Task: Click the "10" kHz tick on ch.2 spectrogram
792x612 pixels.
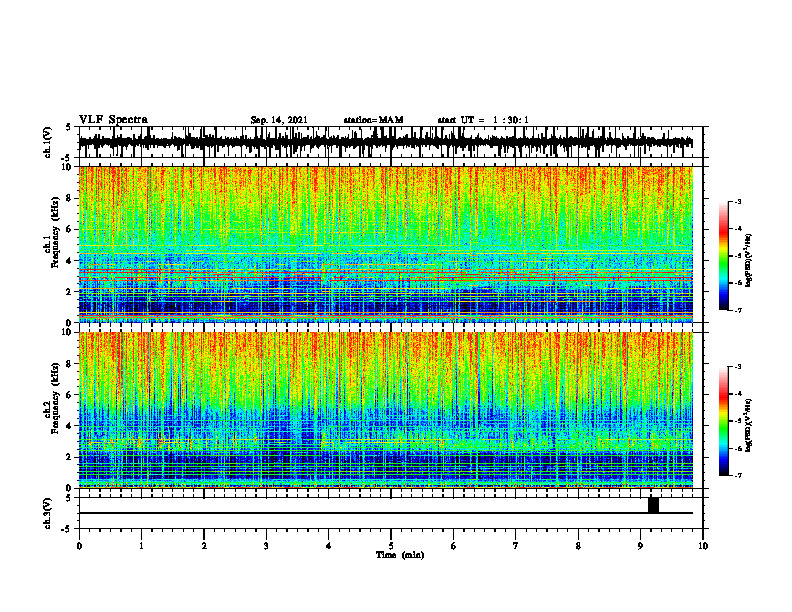Action: coord(69,332)
